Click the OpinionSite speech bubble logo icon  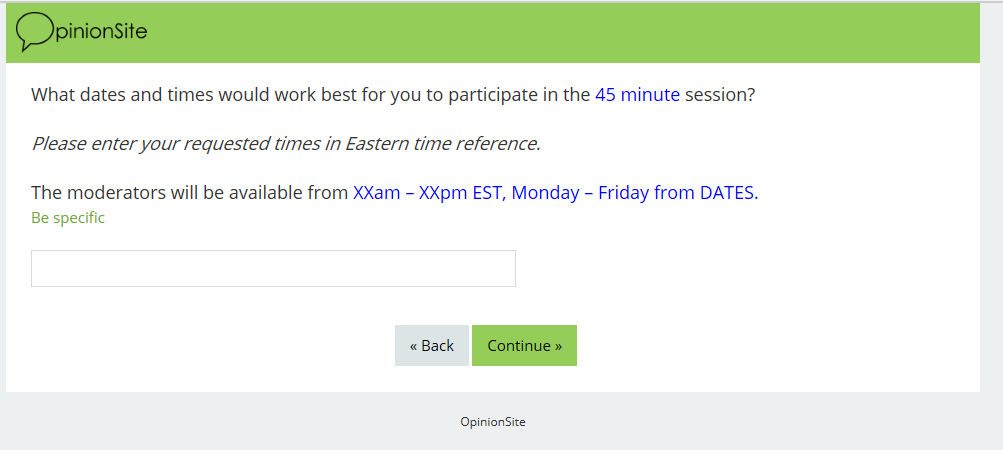pyautogui.click(x=35, y=32)
